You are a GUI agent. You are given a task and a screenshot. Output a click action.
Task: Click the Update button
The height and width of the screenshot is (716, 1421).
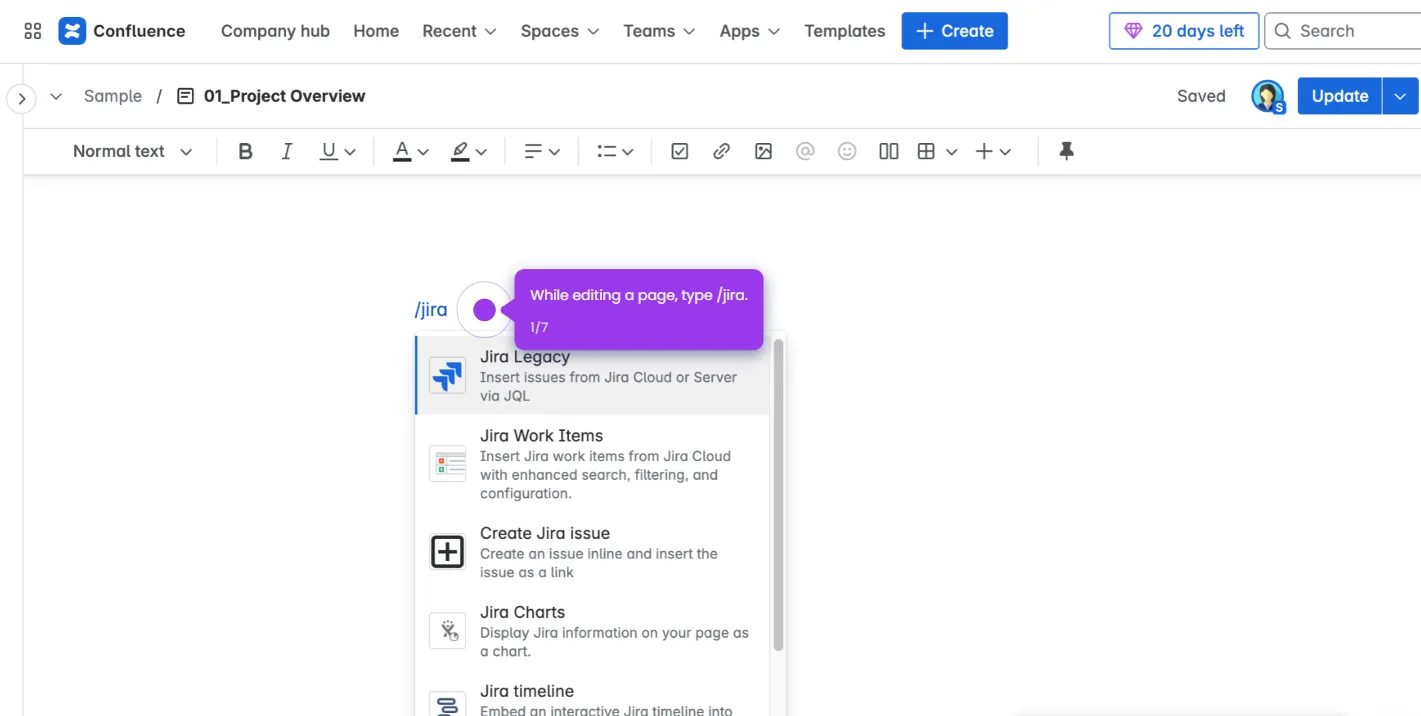coord(1340,96)
